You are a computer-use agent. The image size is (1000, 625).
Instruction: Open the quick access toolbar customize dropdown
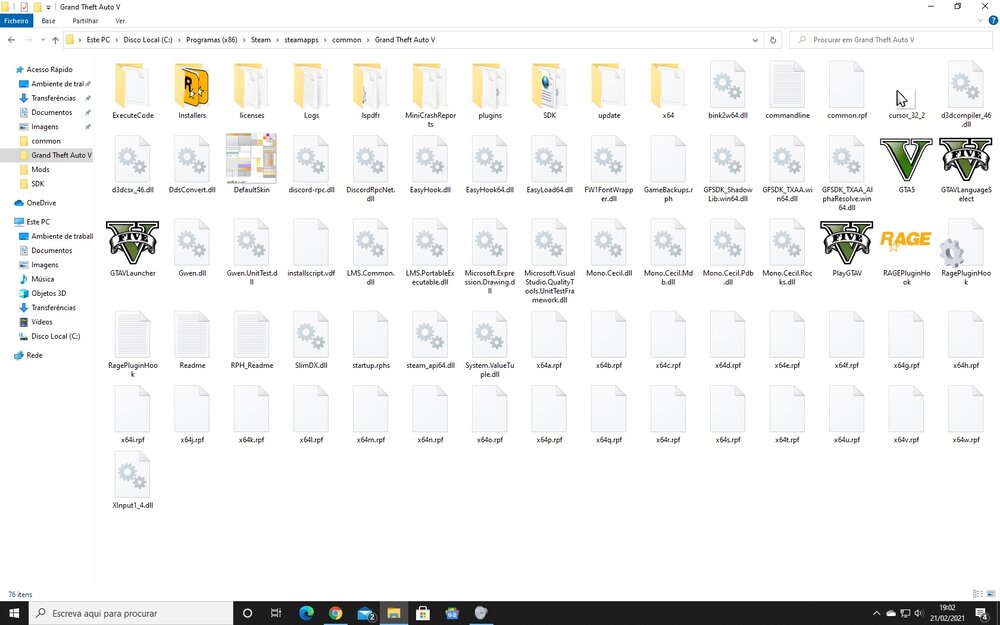coord(50,7)
